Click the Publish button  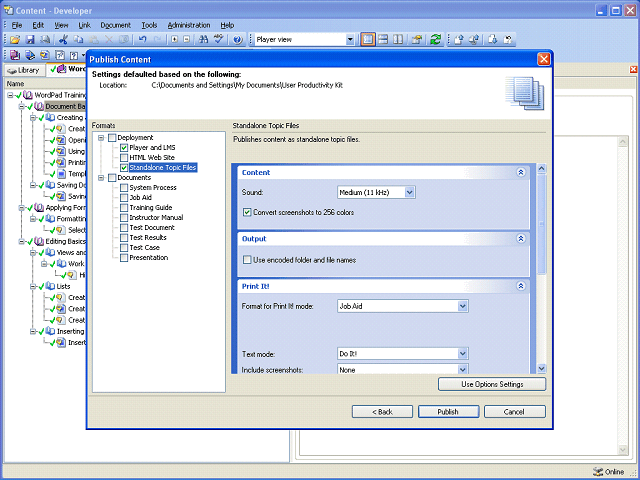[448, 412]
